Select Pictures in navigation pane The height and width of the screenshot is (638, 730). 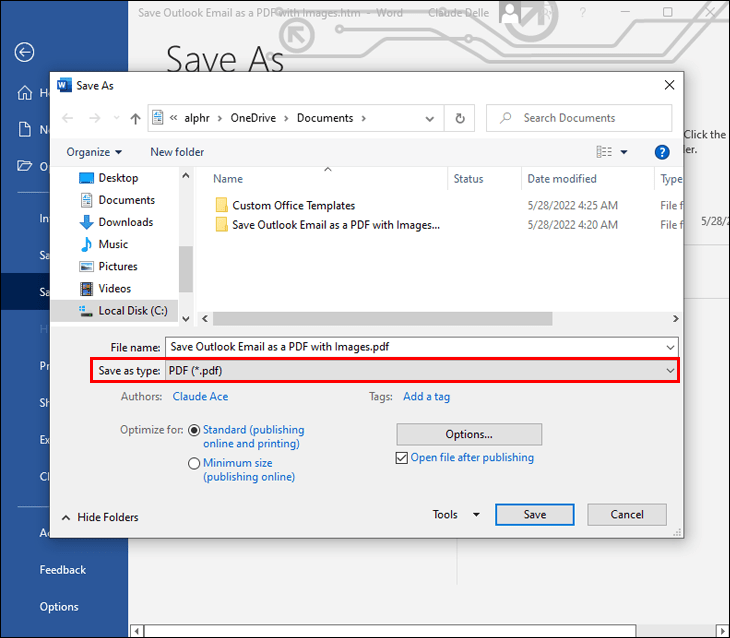108,266
